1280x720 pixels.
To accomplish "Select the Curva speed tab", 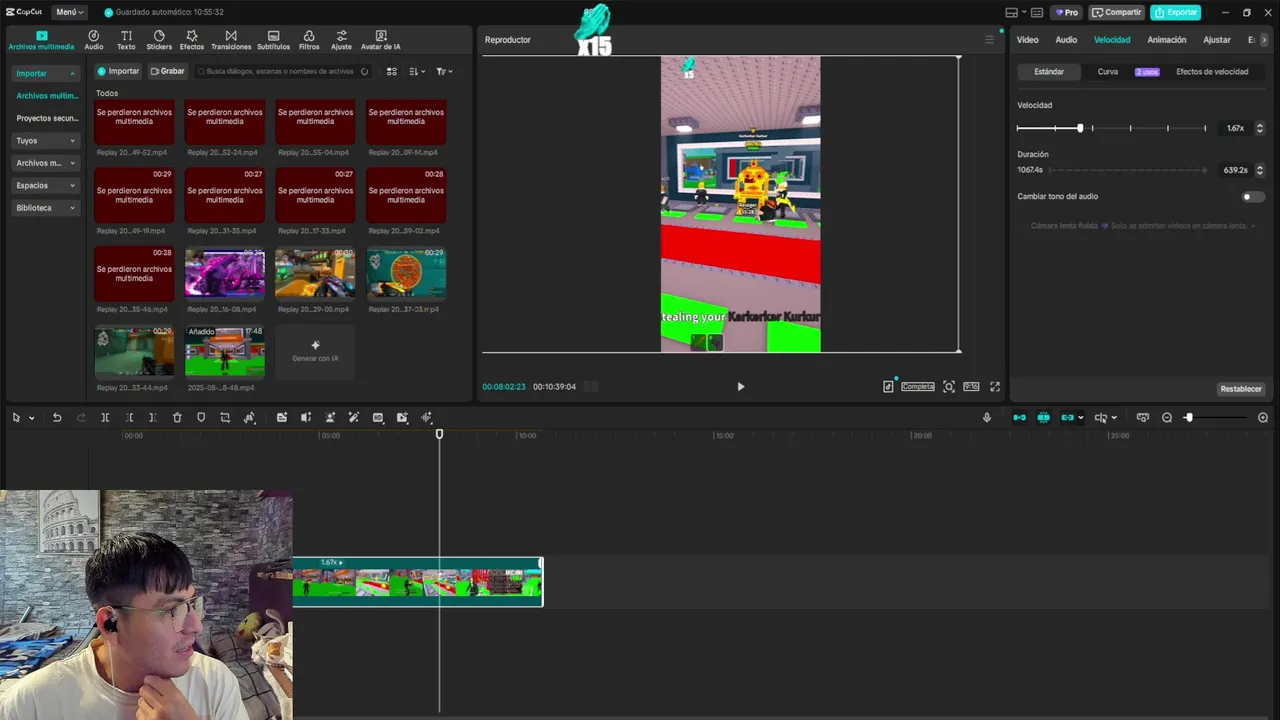I will point(1107,72).
